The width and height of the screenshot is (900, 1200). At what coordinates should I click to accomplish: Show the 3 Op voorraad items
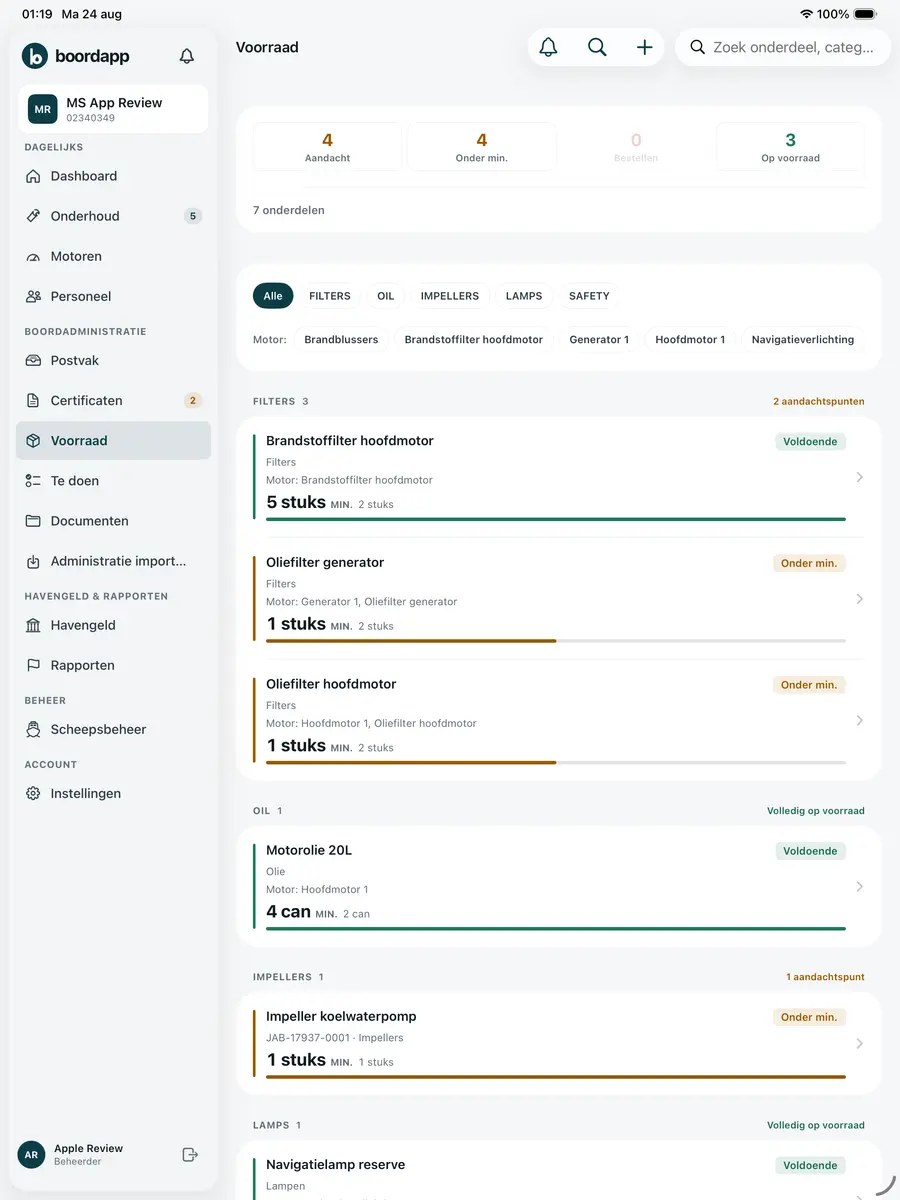(x=790, y=147)
